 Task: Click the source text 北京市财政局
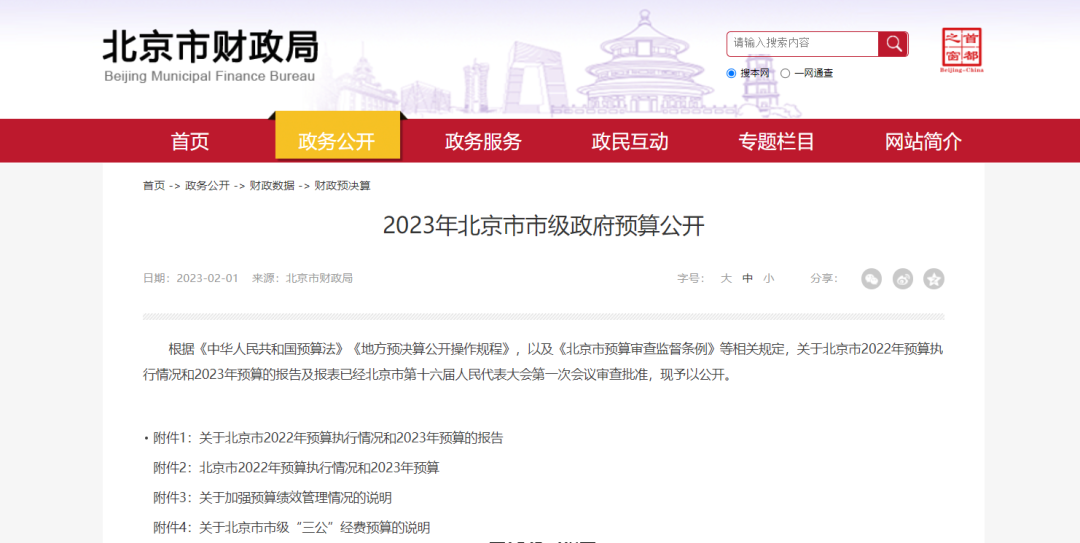click(x=319, y=278)
